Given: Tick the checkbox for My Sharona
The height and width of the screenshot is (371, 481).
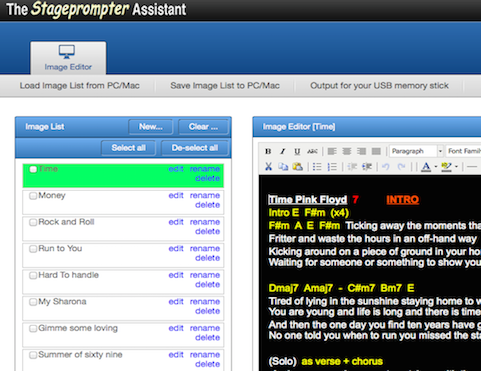Looking at the screenshot, I should coord(33,302).
